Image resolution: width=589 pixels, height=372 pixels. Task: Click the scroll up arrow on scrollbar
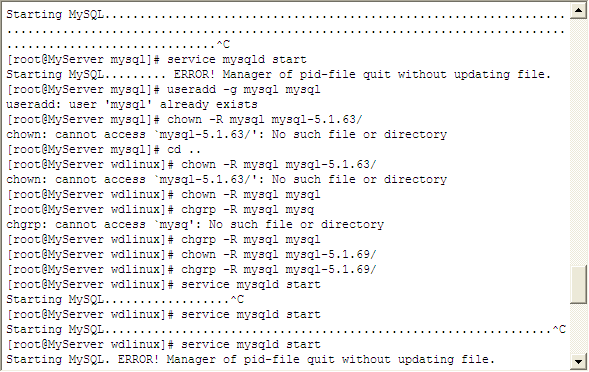(x=578, y=11)
